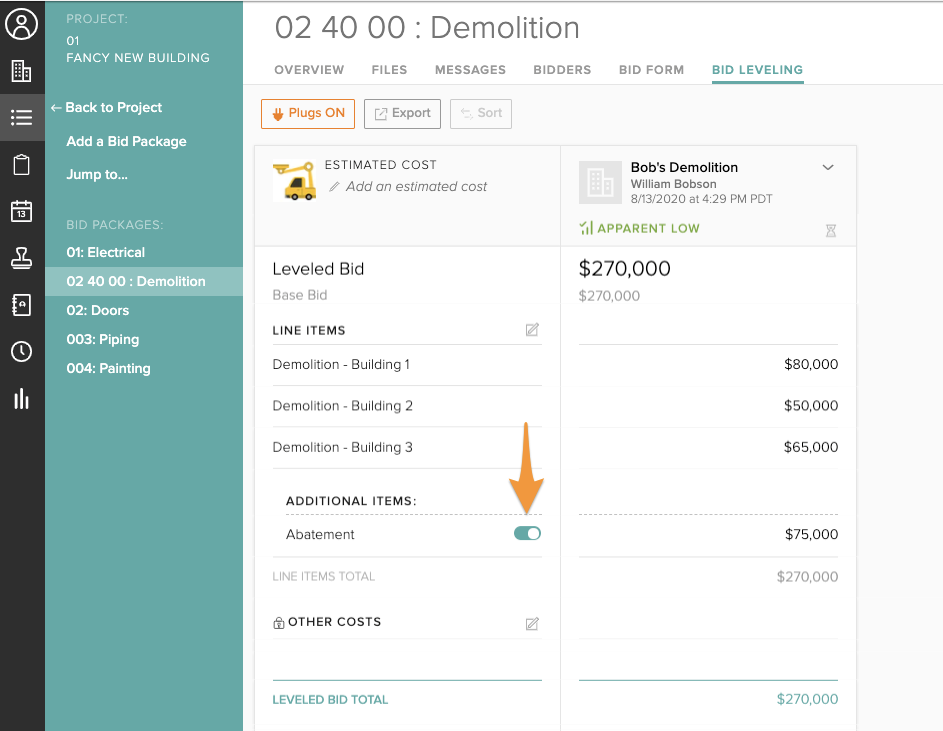The width and height of the screenshot is (943, 731).
Task: Open the clipboard icon in left sidebar
Action: (22, 164)
